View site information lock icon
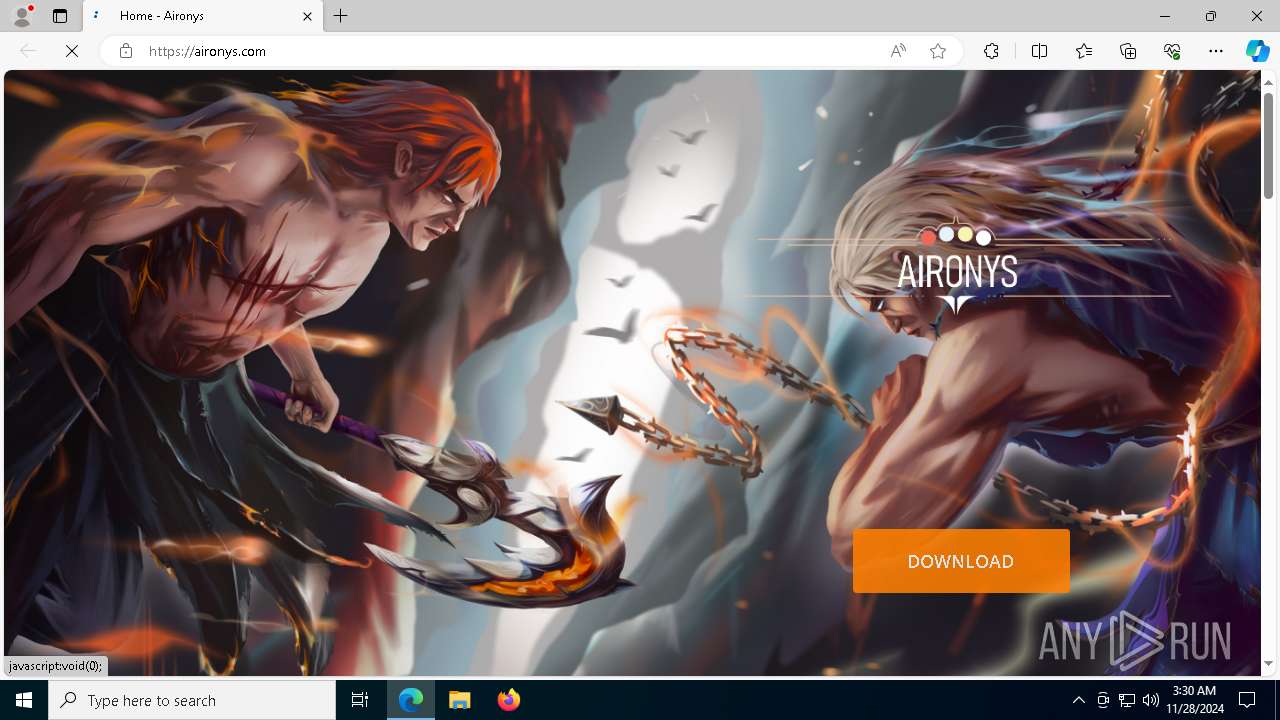 [125, 51]
